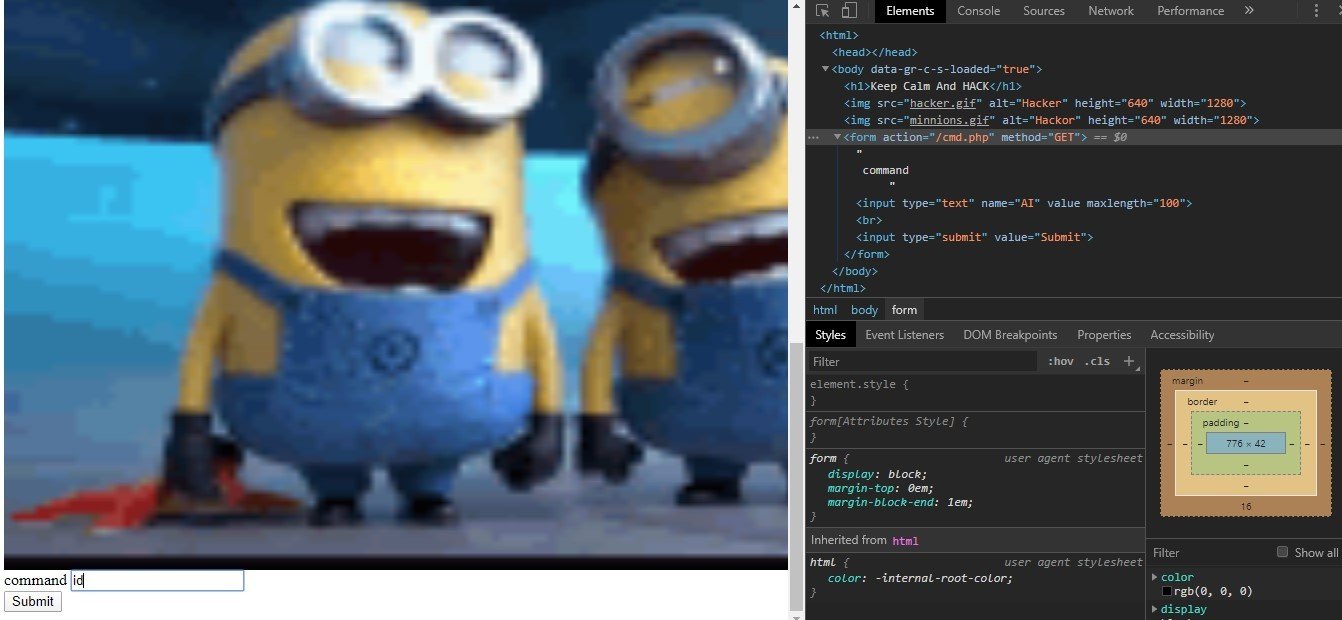1342x620 pixels.
Task: Click the padding label in box model
Action: tap(1221, 423)
